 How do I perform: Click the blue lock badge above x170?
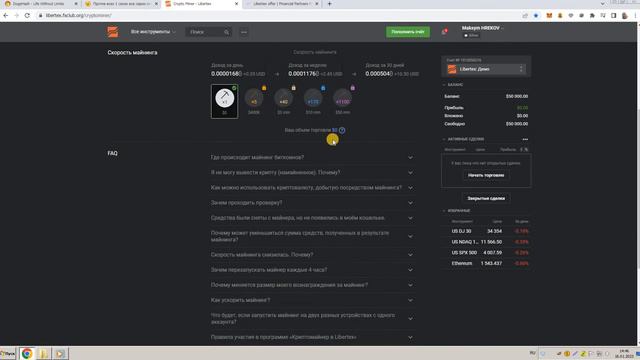tap(323, 88)
